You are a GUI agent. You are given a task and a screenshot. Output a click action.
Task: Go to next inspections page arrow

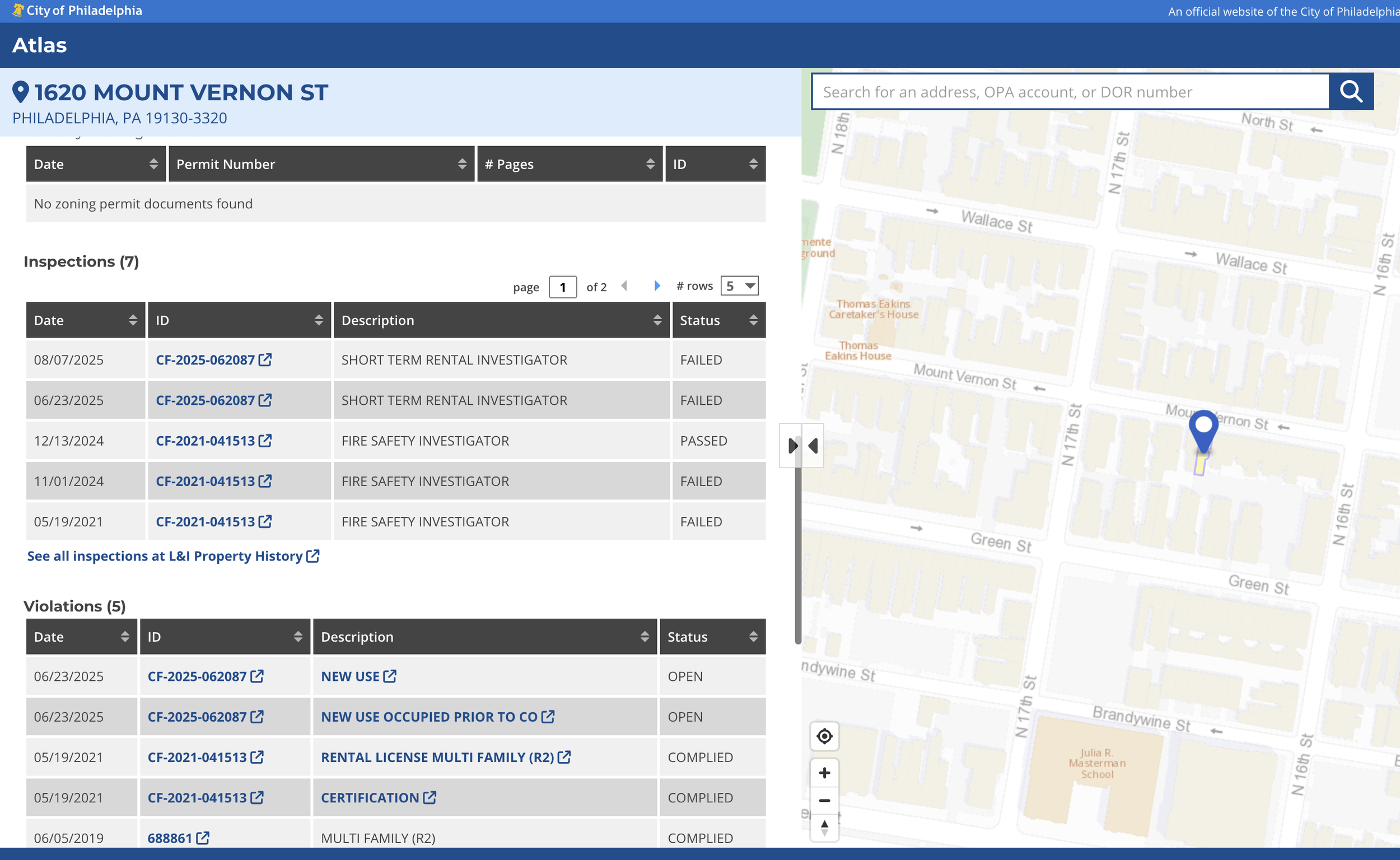click(x=657, y=286)
